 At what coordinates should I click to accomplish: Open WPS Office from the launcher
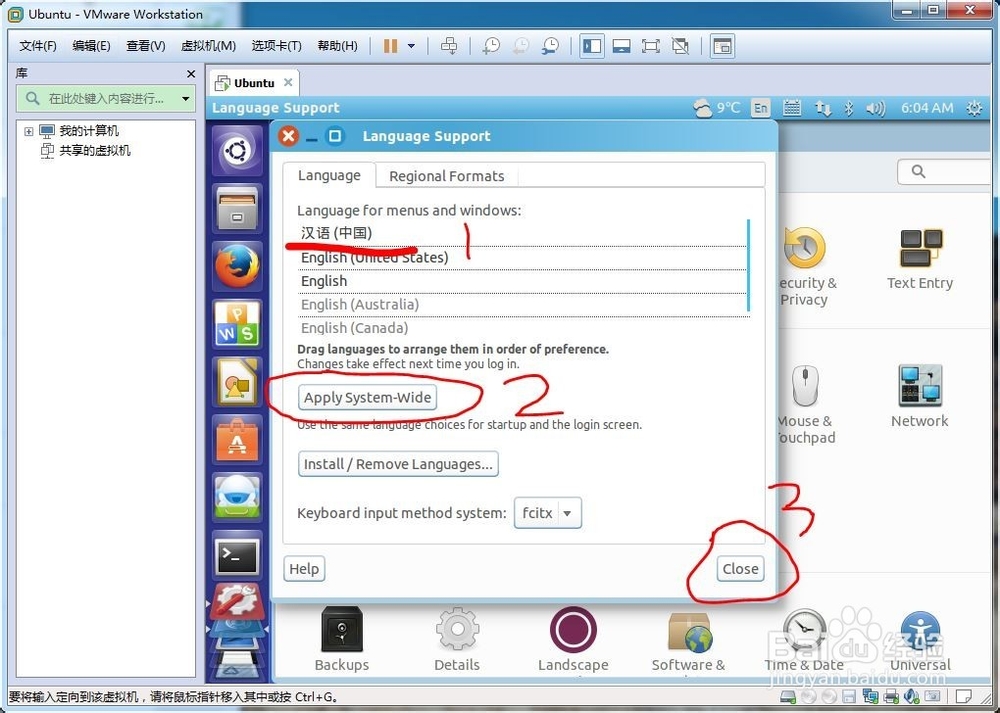[x=237, y=324]
